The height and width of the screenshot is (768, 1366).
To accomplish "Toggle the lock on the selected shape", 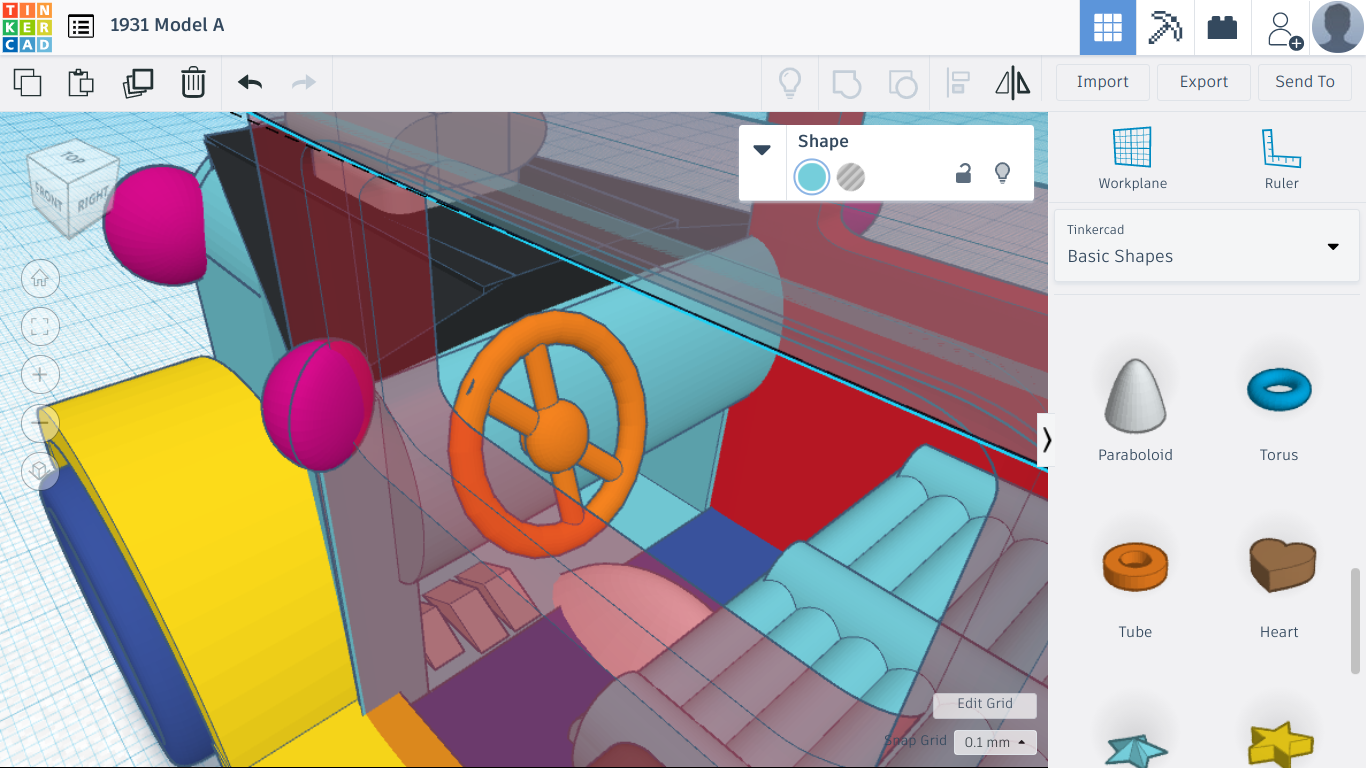I will [x=963, y=172].
